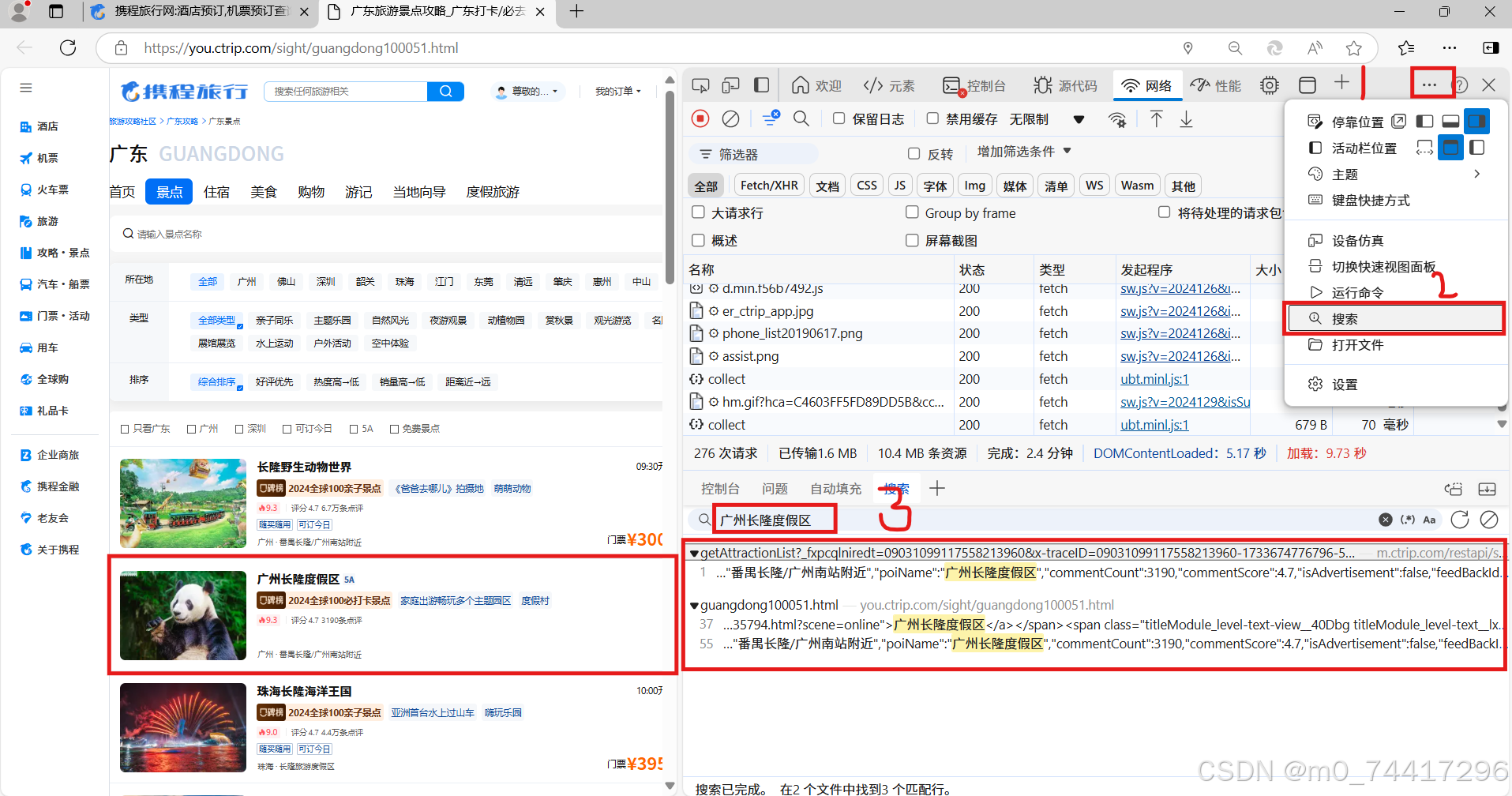1512x796 pixels.
Task: Import HAR file with upload arrow
Action: click(x=1157, y=119)
